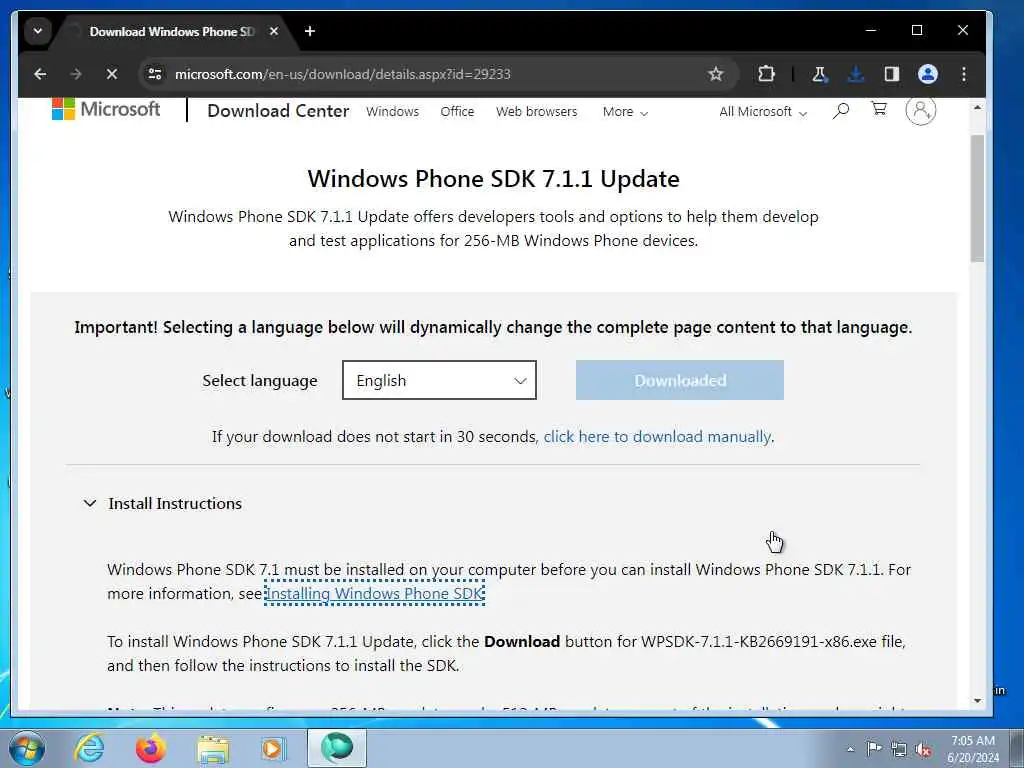The width and height of the screenshot is (1024, 768).
Task: Open Action Center flag icon
Action: 874,749
